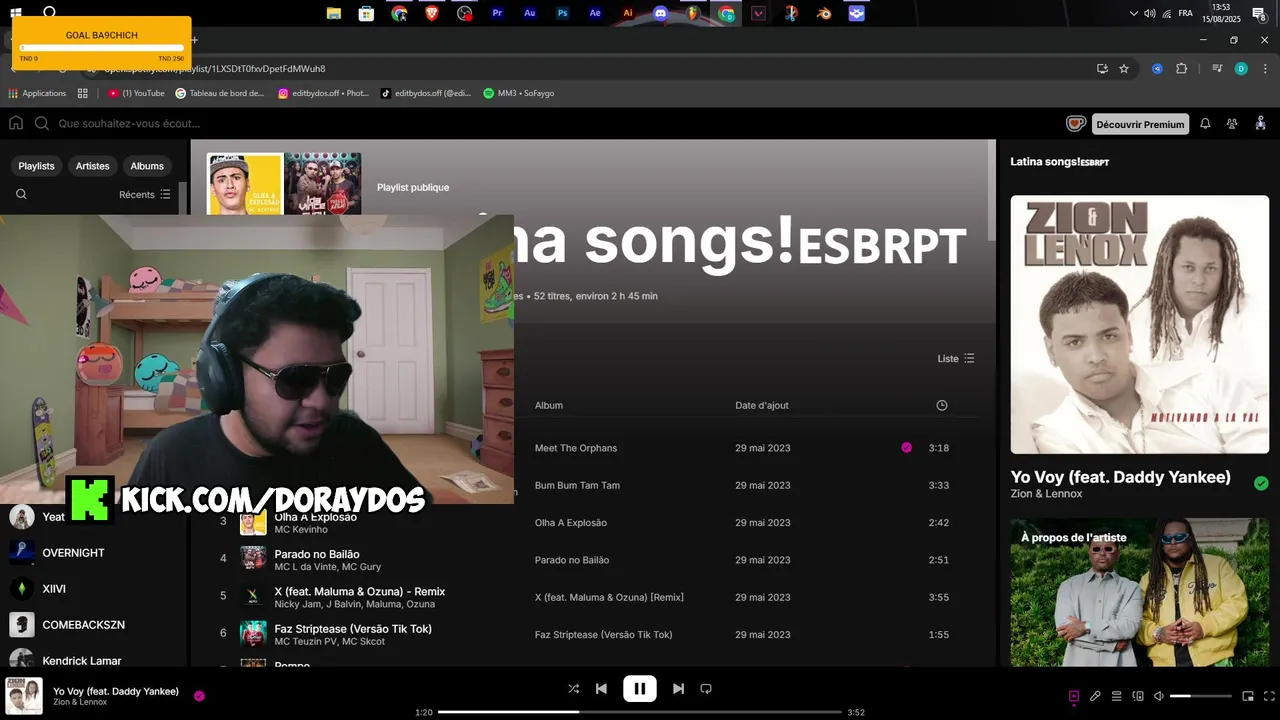
Task: Click the Découvrir Premium button
Action: tap(1140, 124)
